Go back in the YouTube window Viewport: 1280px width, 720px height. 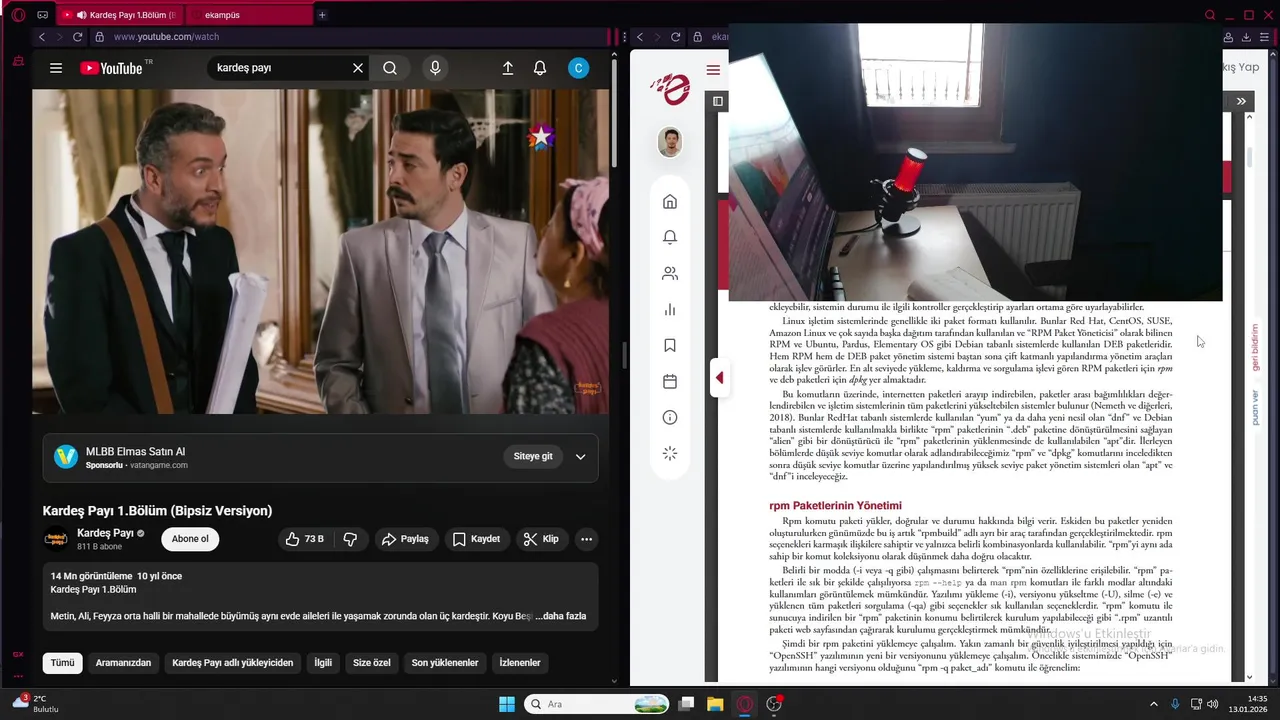[42, 37]
